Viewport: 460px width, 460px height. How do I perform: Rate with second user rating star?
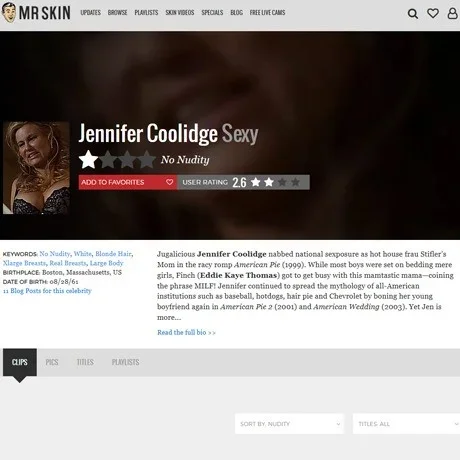(269, 182)
